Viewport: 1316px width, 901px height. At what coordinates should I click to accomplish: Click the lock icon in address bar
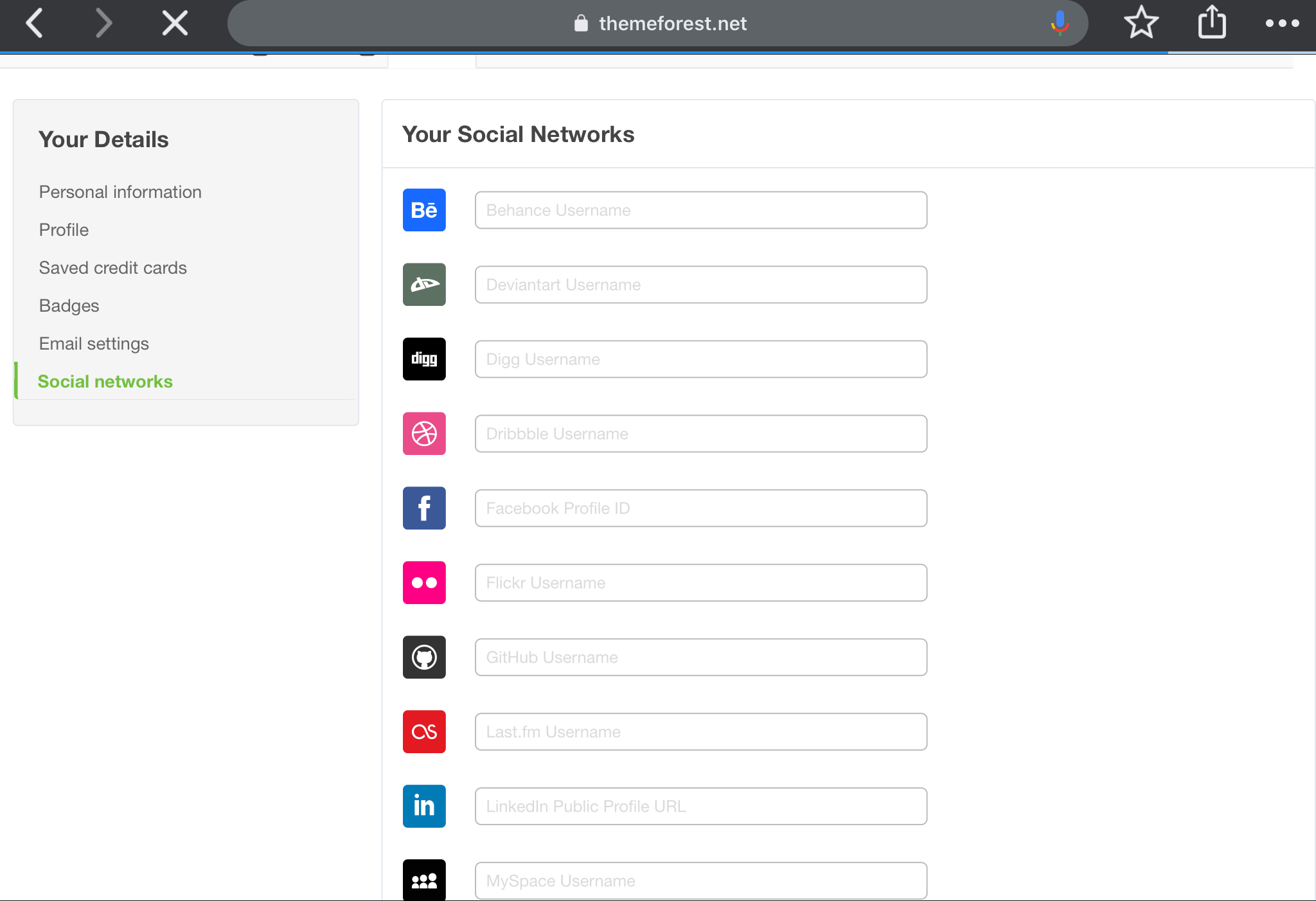click(x=581, y=23)
